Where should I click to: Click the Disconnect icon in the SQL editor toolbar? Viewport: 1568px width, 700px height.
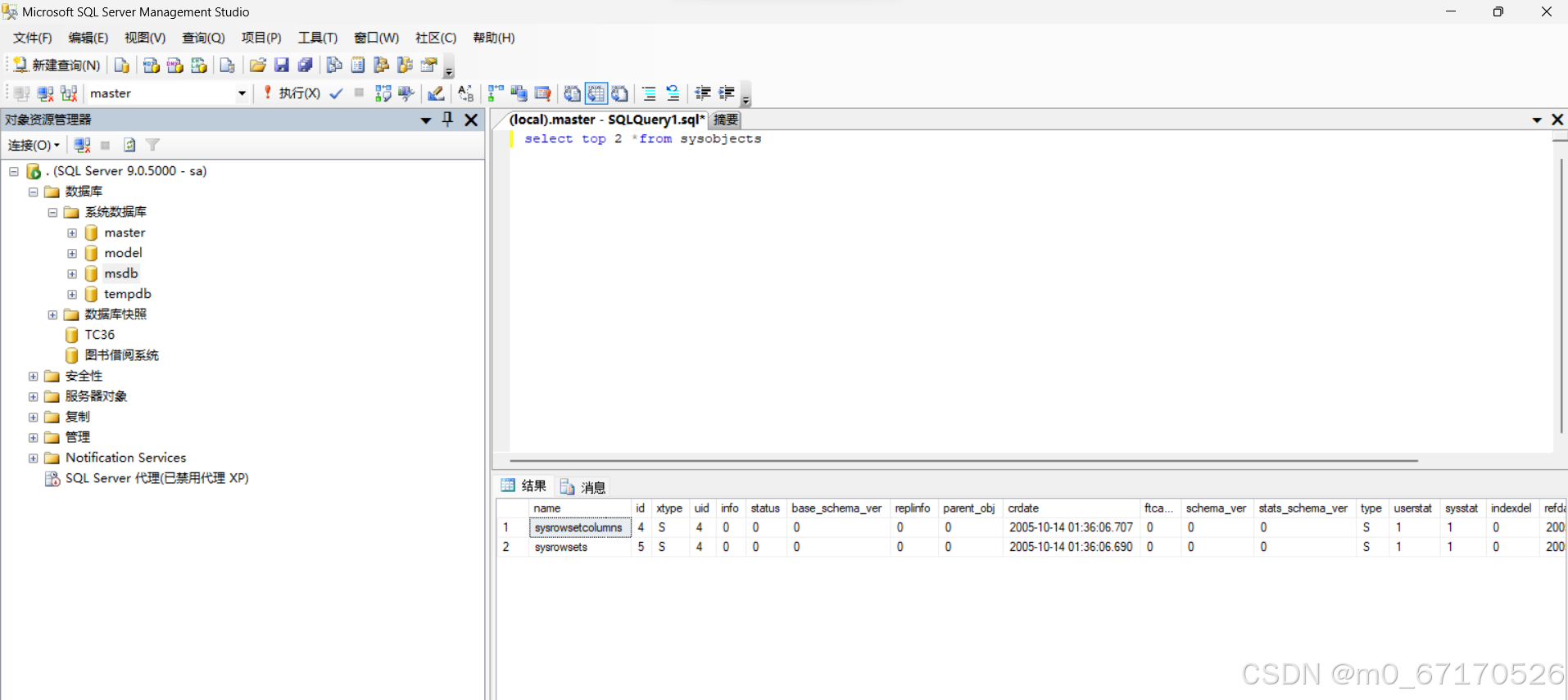pos(46,93)
